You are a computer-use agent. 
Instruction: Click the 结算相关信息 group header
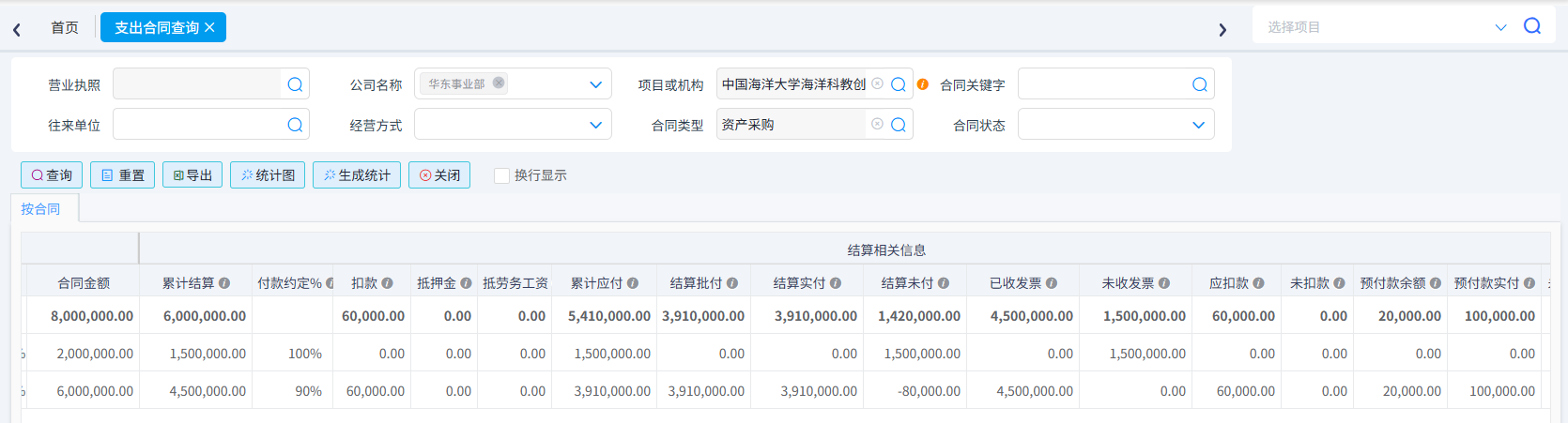(x=886, y=250)
